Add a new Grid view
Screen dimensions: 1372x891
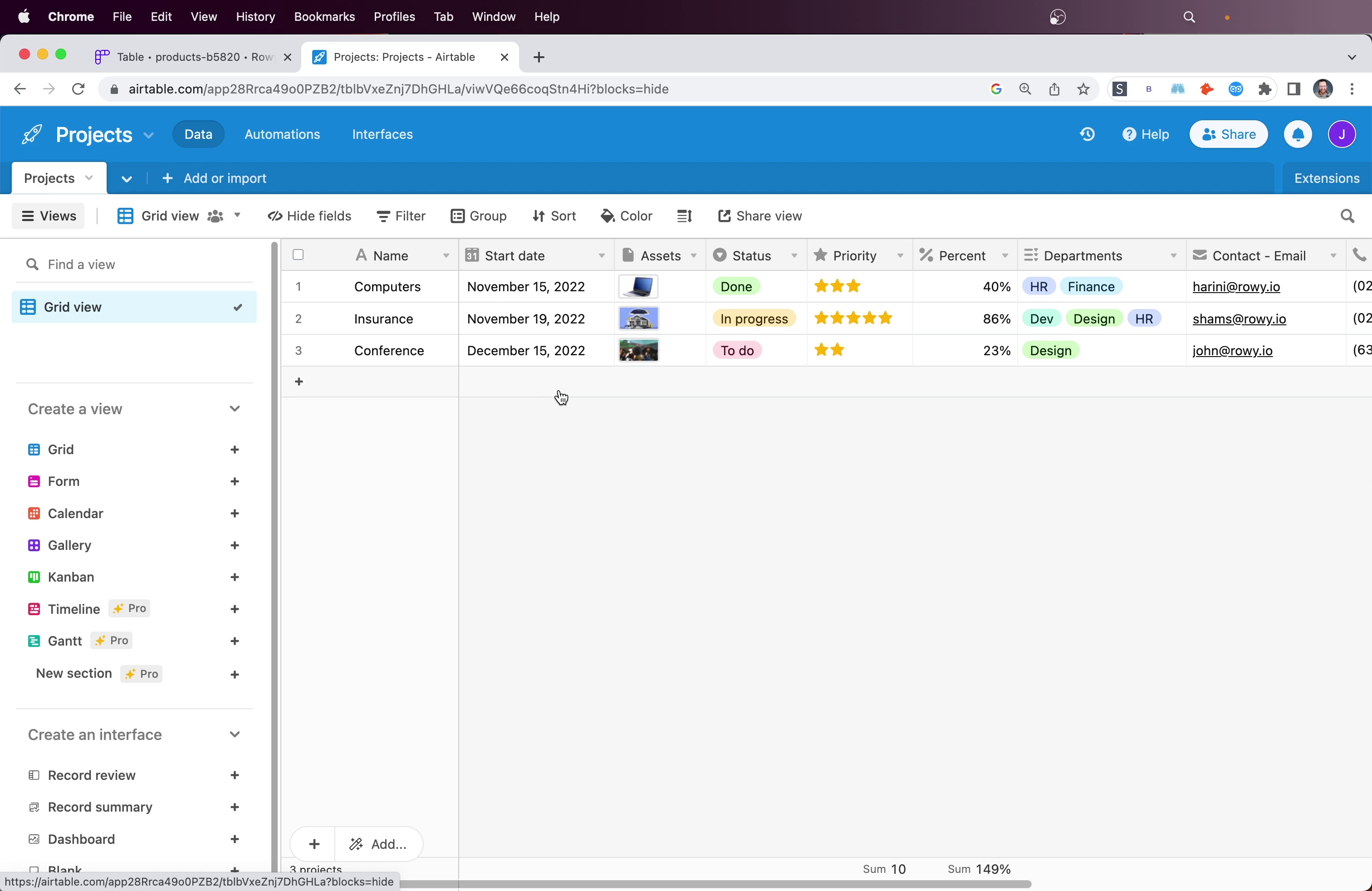235,450
